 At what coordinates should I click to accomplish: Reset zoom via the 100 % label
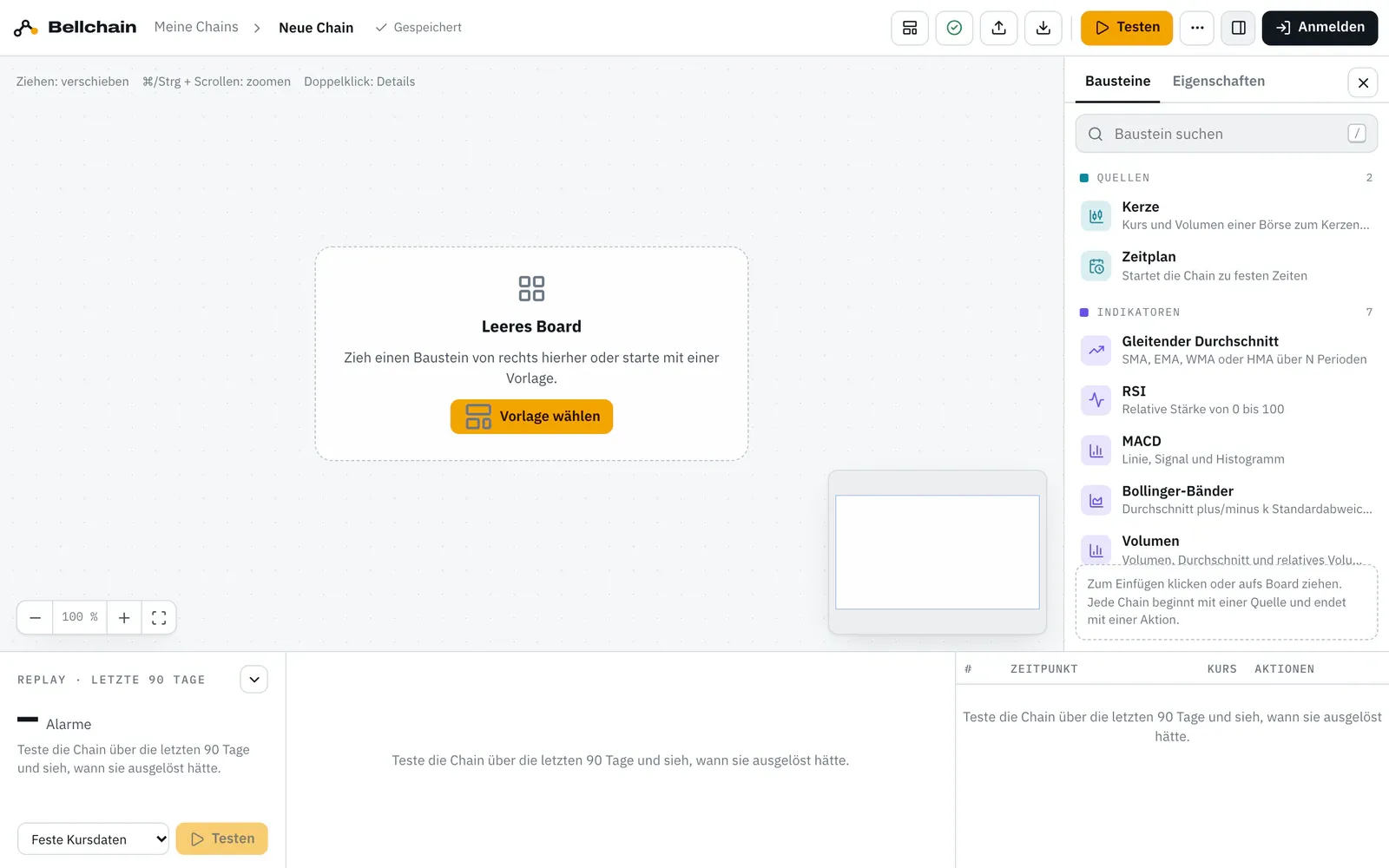click(x=80, y=617)
